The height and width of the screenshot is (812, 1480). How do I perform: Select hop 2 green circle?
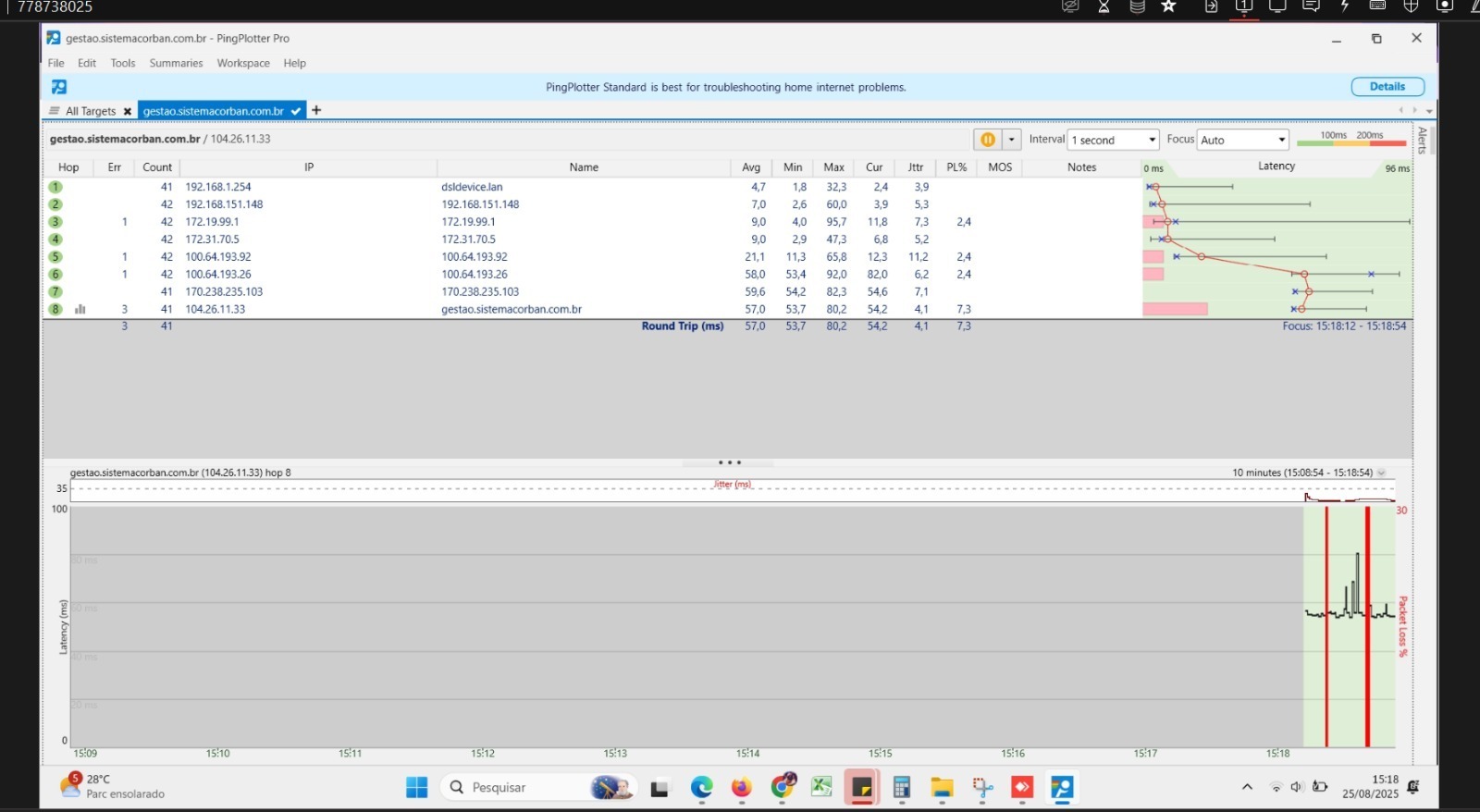55,204
